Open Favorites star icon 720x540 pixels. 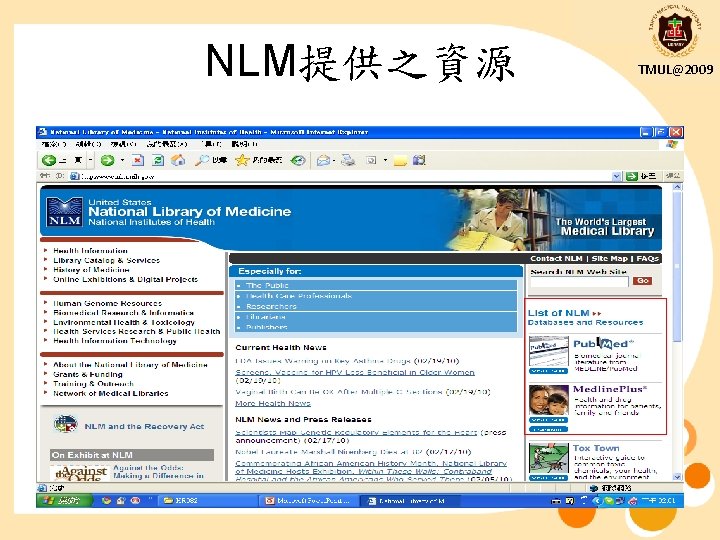click(x=242, y=160)
